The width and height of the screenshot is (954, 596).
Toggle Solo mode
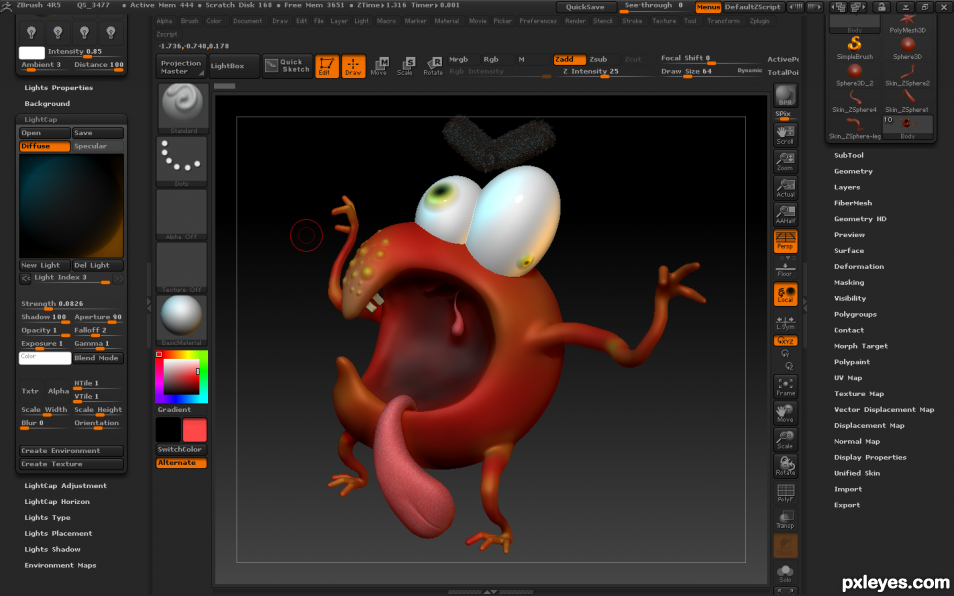coord(785,572)
